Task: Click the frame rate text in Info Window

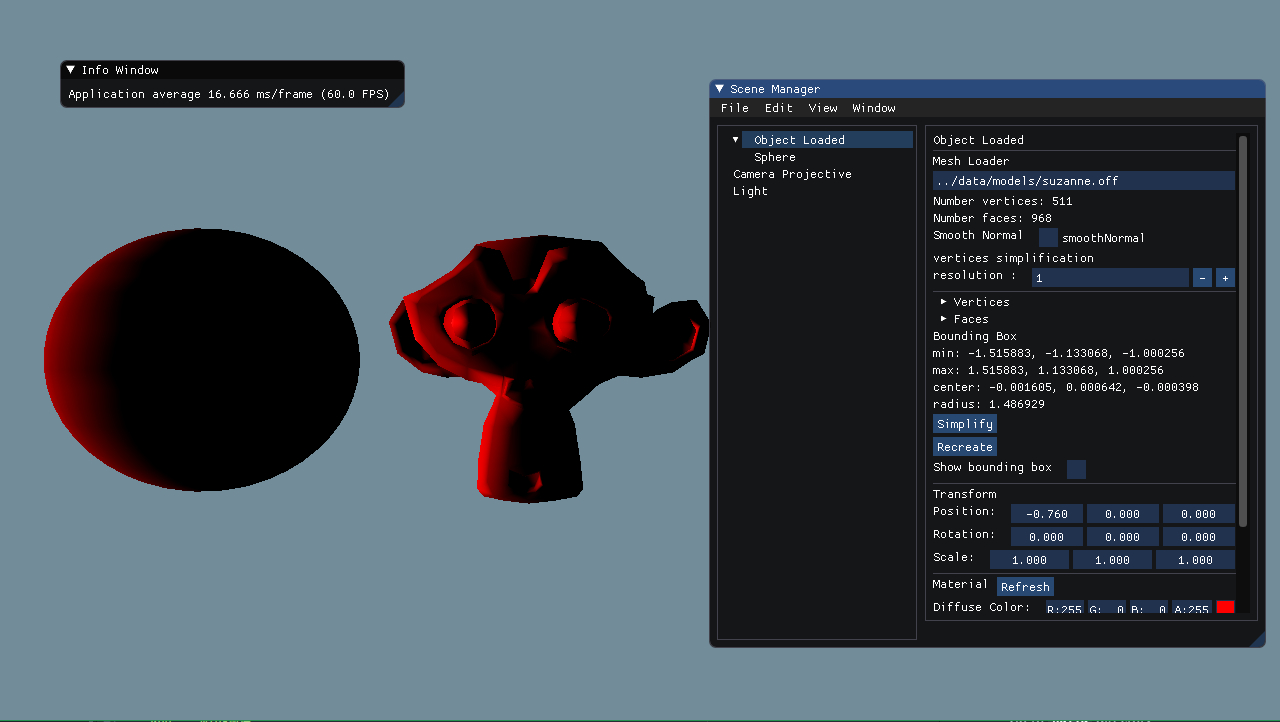Action: pos(229,94)
